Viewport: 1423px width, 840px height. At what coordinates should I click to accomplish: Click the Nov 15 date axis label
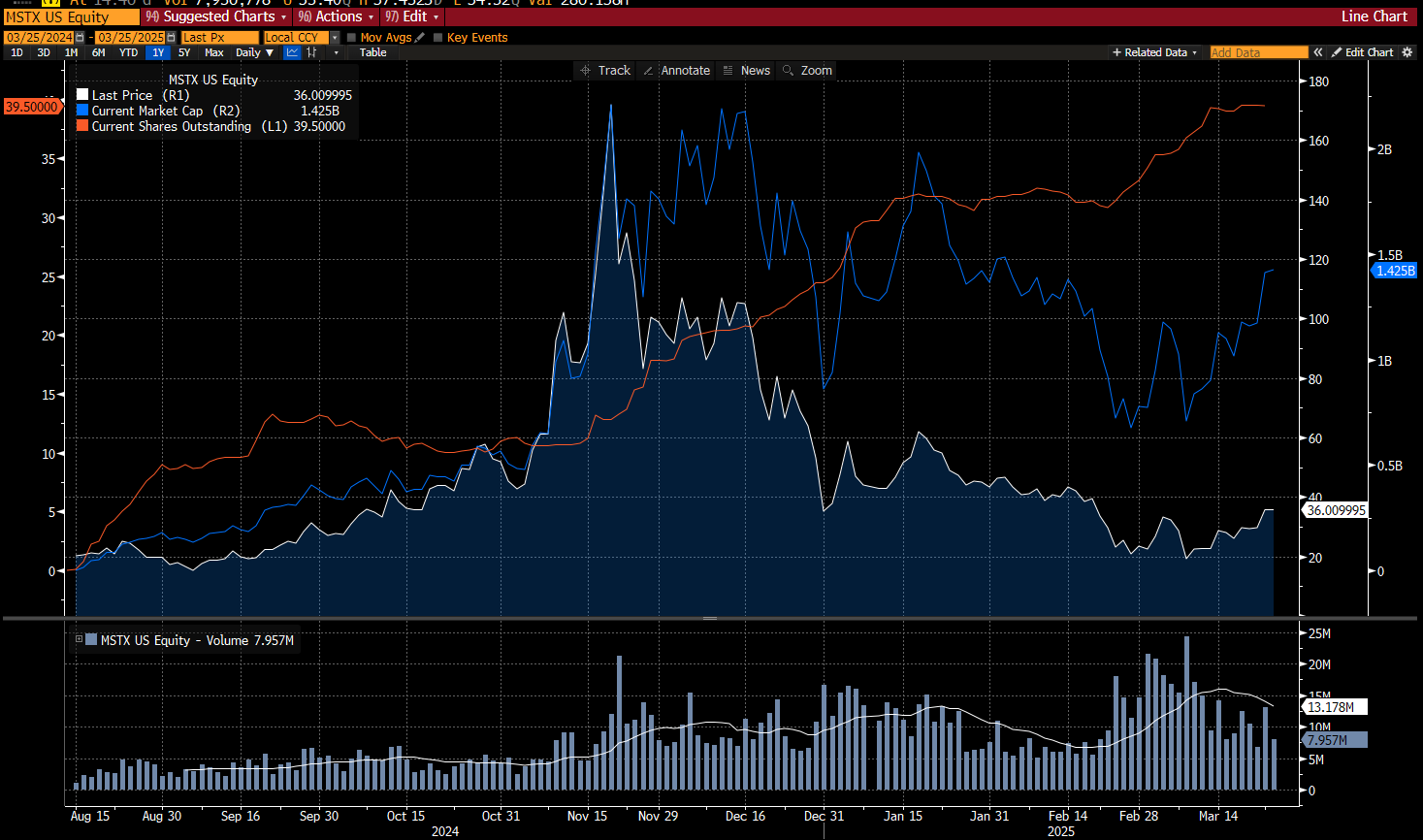click(587, 816)
